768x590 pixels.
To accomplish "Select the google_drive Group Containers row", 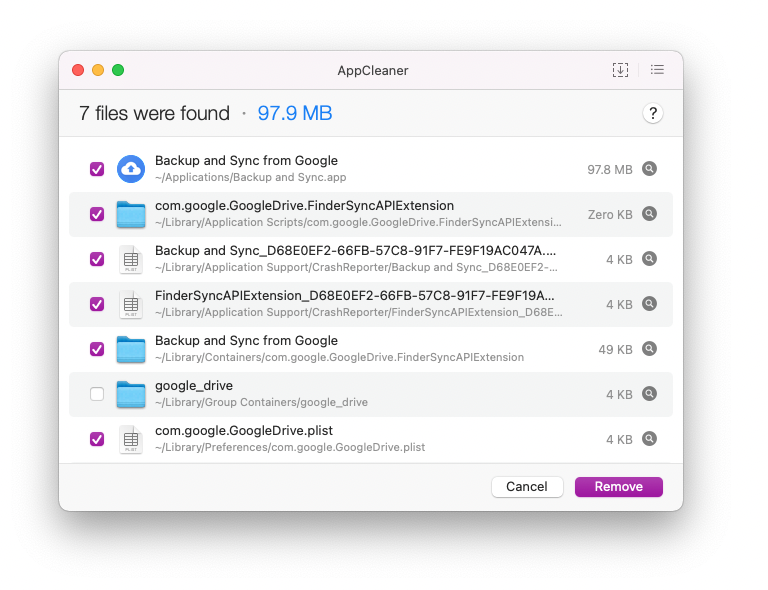I will (x=370, y=394).
